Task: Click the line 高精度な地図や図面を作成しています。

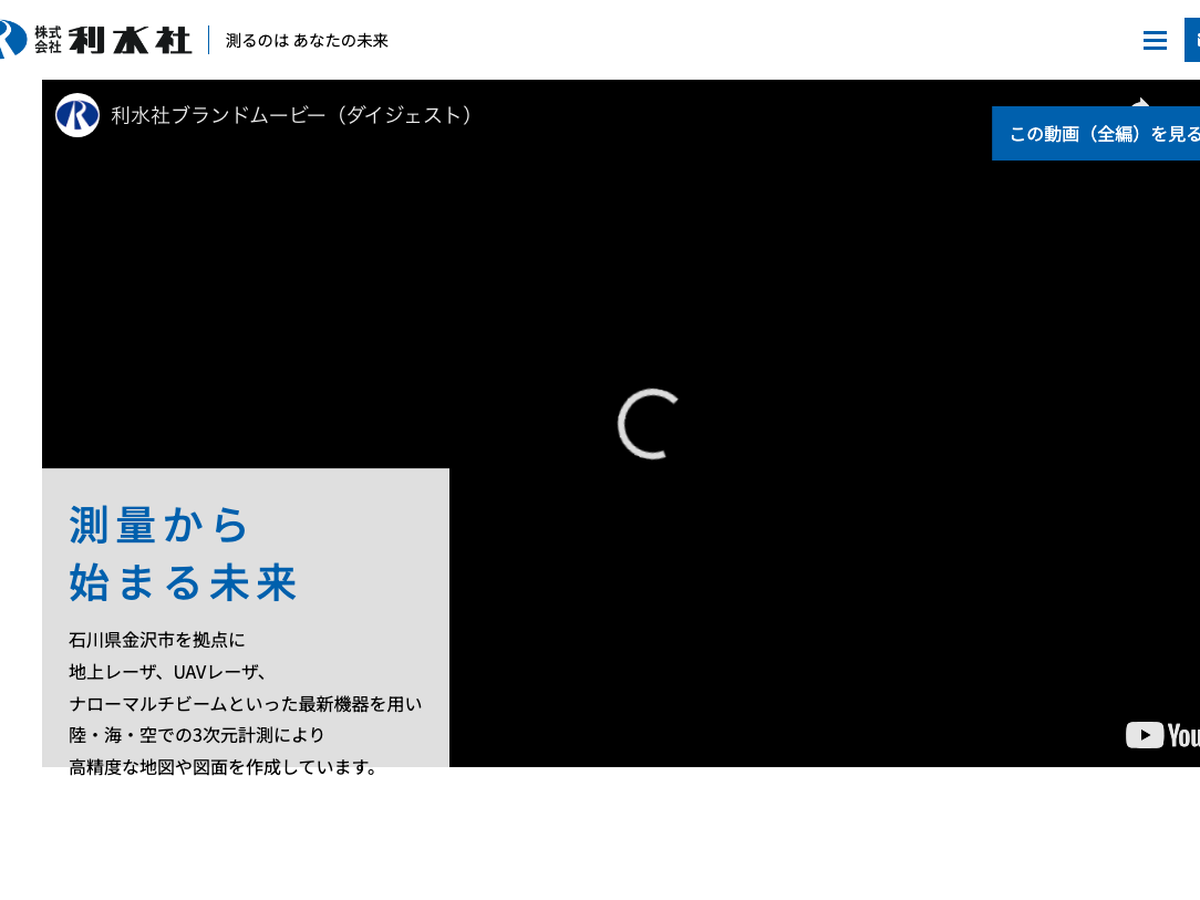Action: [225, 767]
